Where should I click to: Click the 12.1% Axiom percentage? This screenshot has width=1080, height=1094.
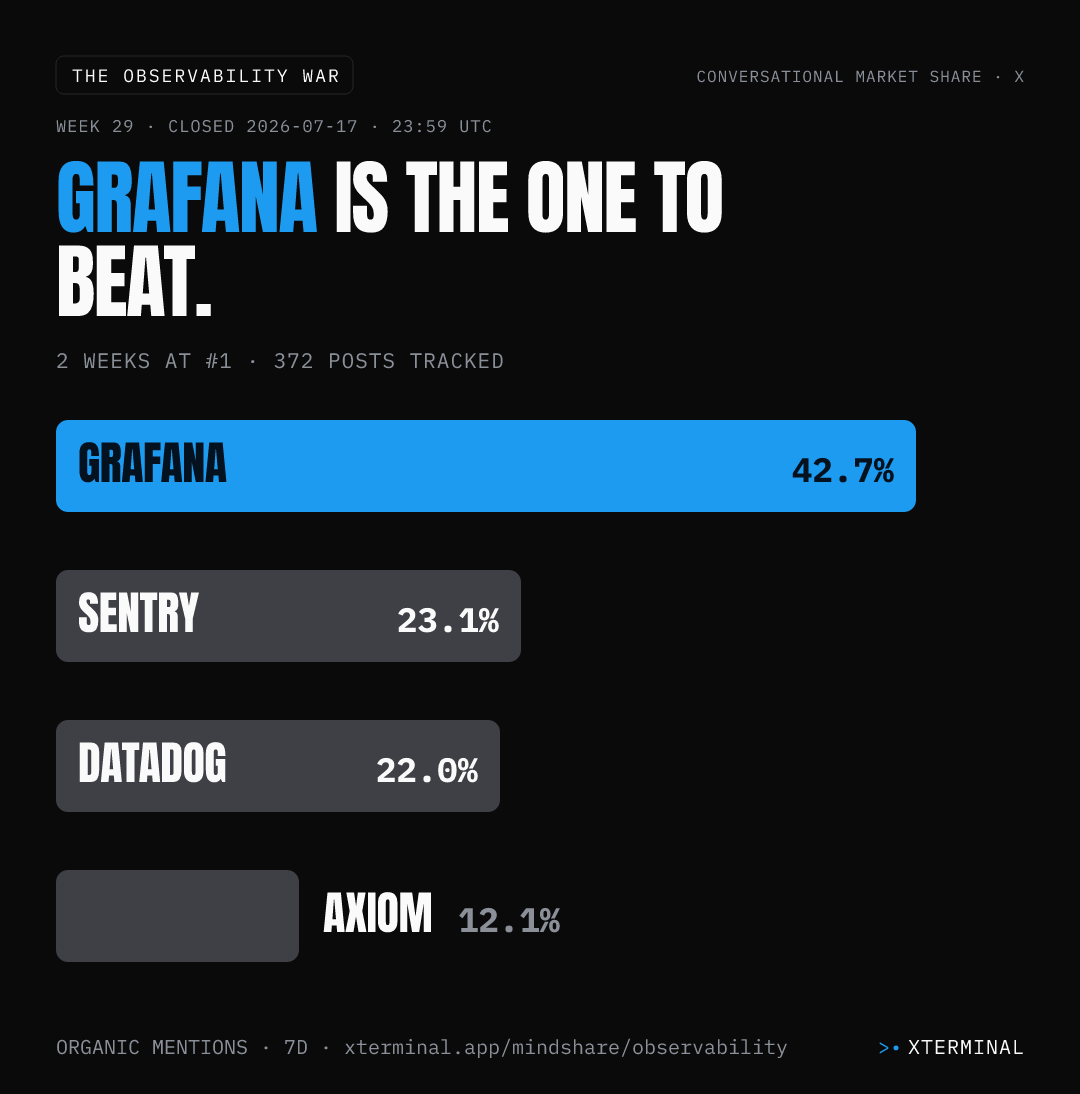pyautogui.click(x=509, y=921)
